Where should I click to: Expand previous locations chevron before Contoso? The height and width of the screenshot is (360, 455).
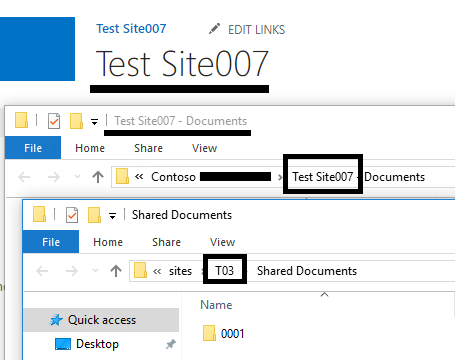(x=139, y=177)
